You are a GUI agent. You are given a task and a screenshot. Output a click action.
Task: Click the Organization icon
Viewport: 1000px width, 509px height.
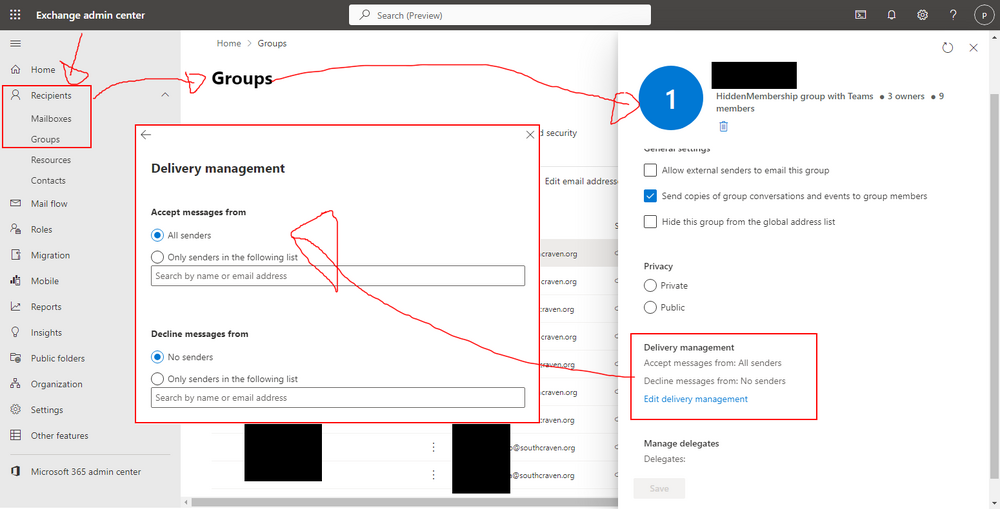[16, 384]
